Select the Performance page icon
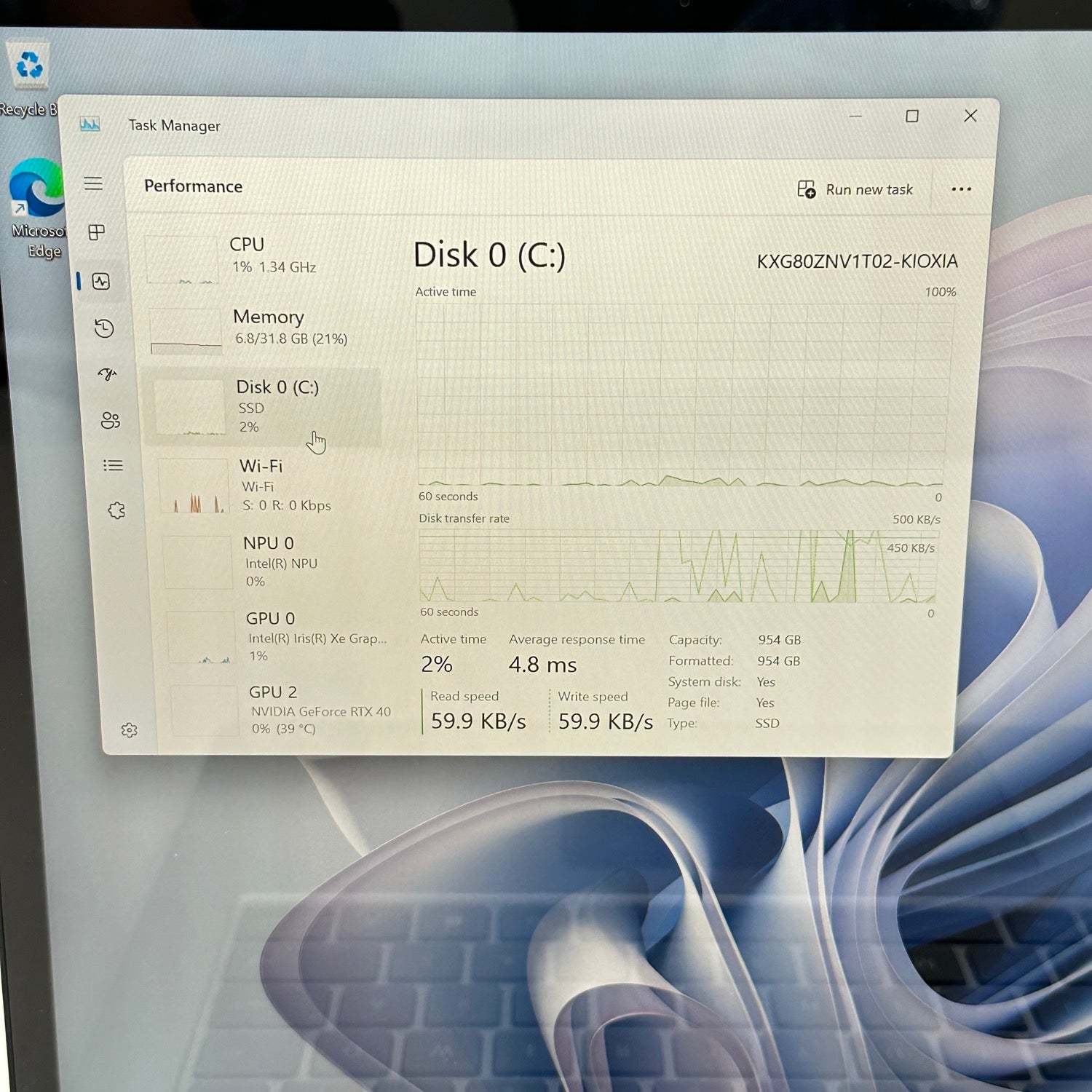The width and height of the screenshot is (1092, 1092). [101, 282]
